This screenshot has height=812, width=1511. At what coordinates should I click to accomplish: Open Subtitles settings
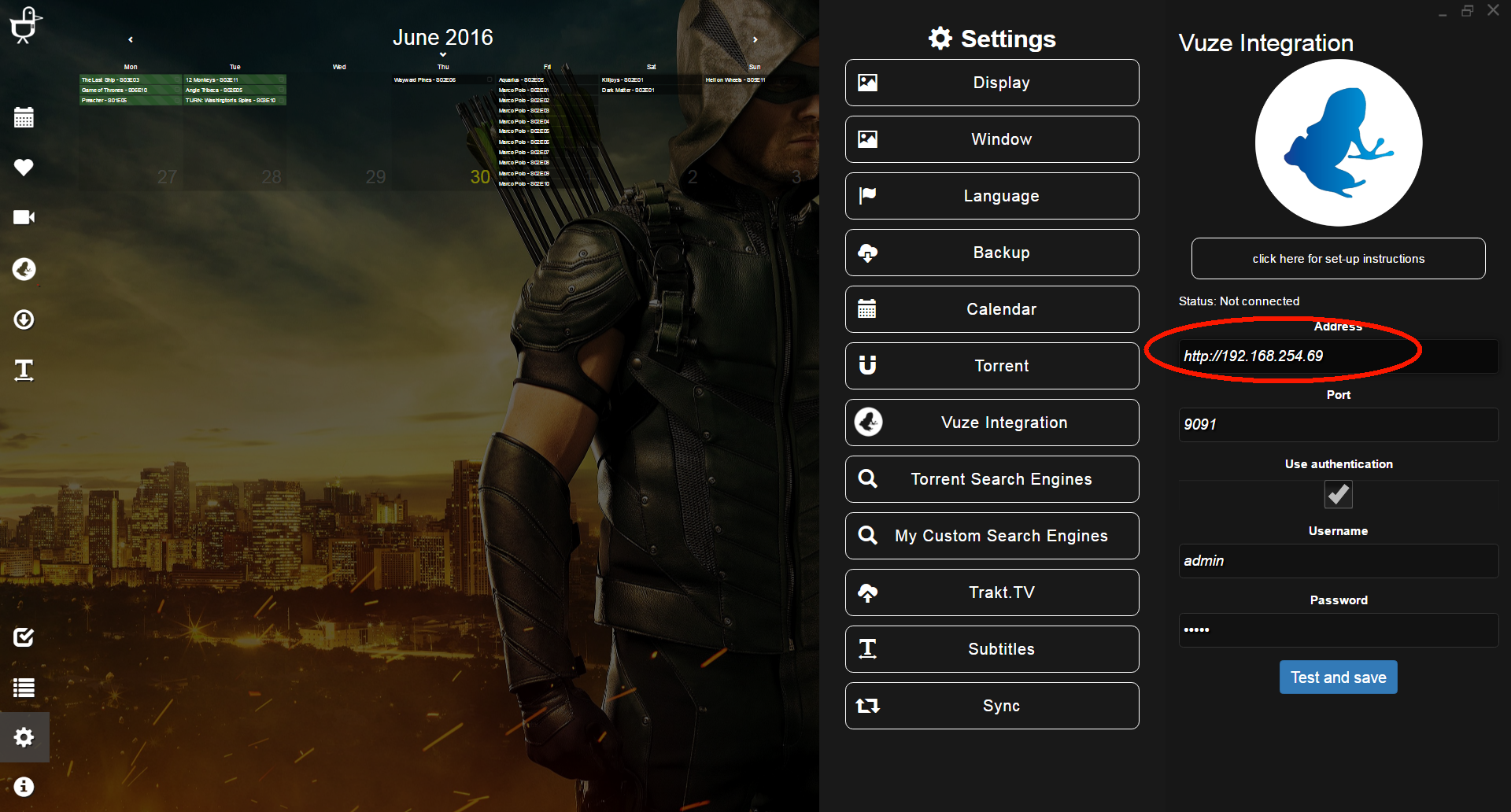(992, 649)
